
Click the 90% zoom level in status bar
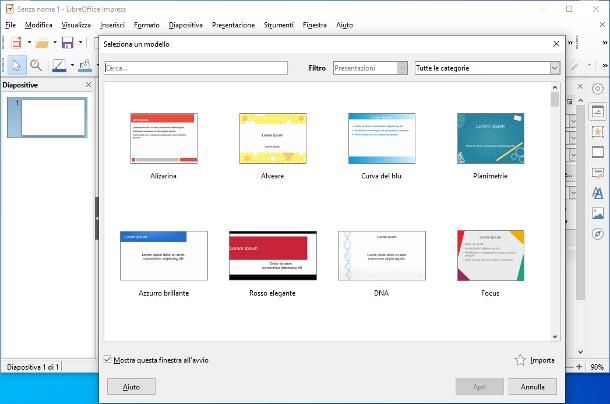point(596,367)
